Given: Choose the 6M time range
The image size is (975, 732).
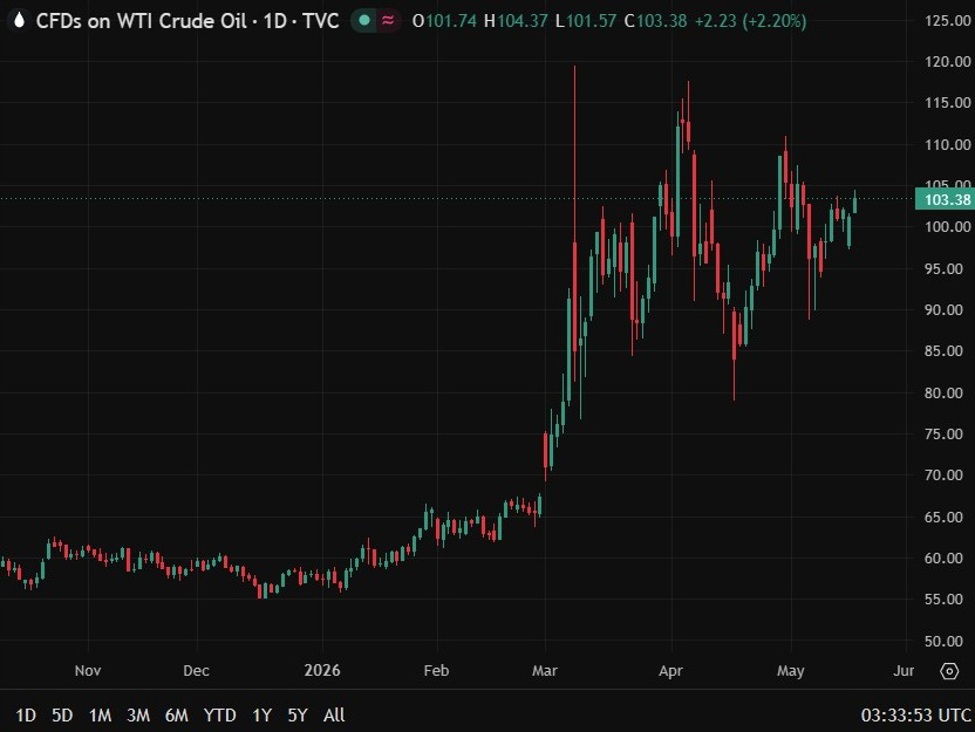Looking at the screenshot, I should (177, 715).
